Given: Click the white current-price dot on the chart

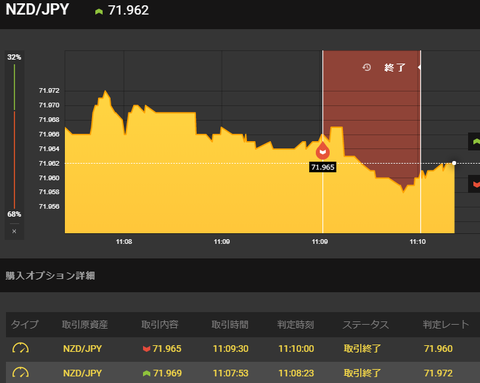Looking at the screenshot, I should coord(454,163).
